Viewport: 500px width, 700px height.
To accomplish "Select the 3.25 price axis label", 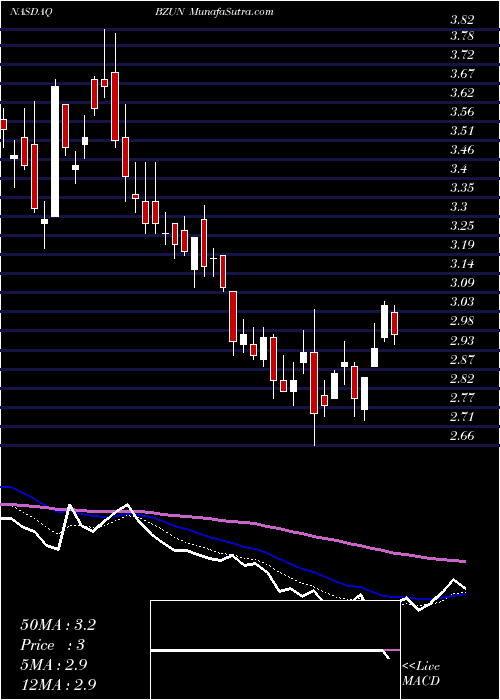I will point(462,225).
